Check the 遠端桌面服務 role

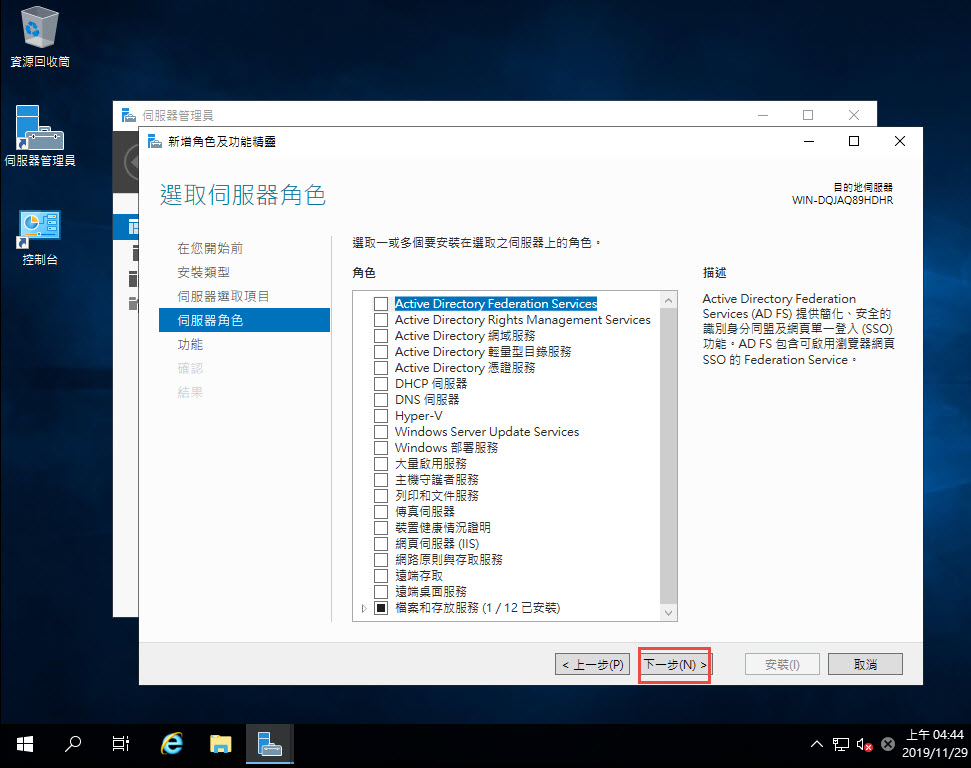point(381,591)
